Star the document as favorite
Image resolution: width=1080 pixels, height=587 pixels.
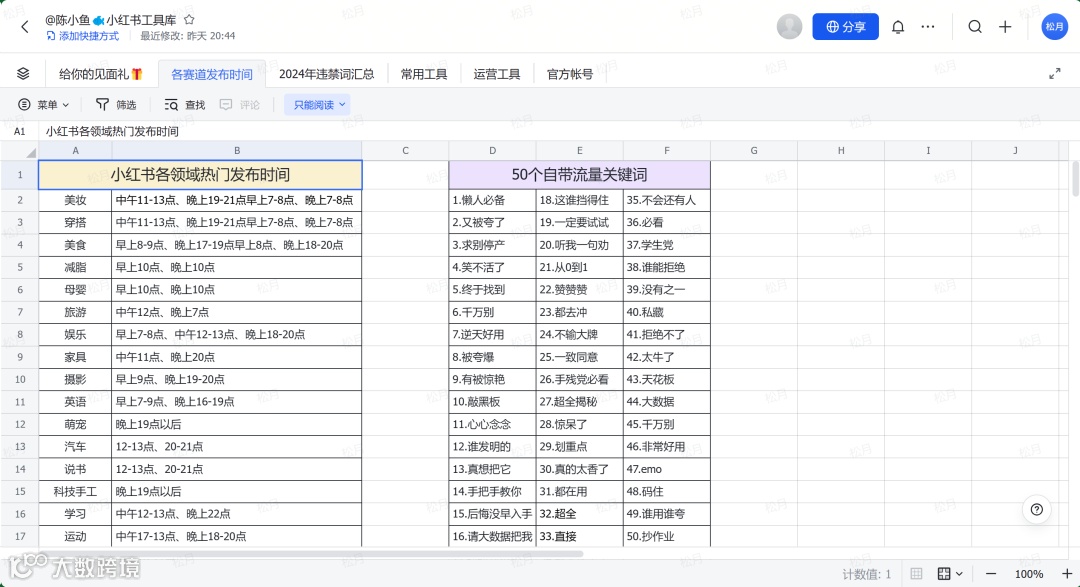point(189,20)
